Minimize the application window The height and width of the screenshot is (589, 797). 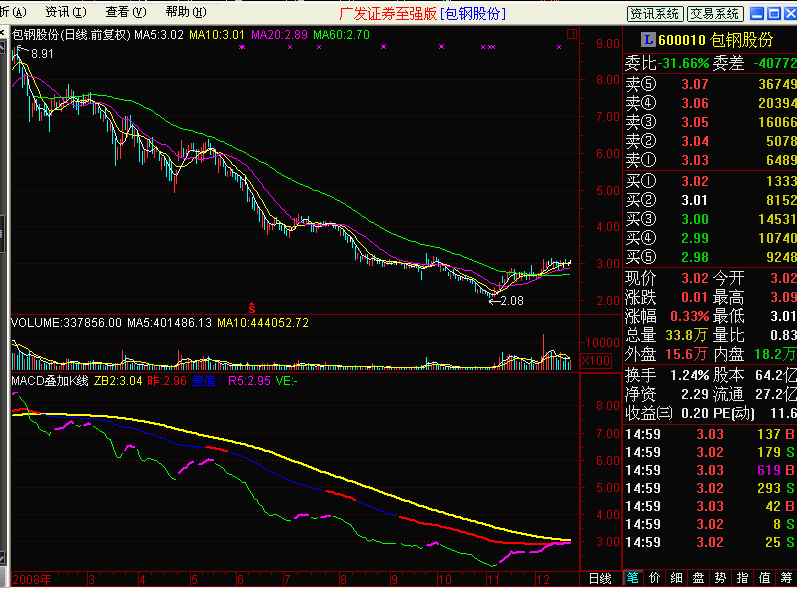(757, 14)
